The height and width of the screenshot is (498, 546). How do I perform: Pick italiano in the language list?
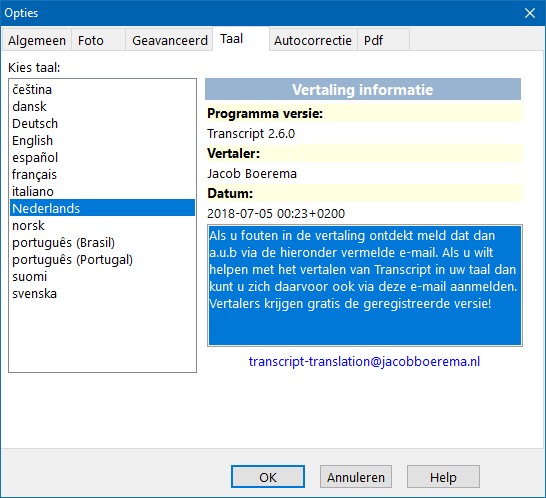[102, 192]
